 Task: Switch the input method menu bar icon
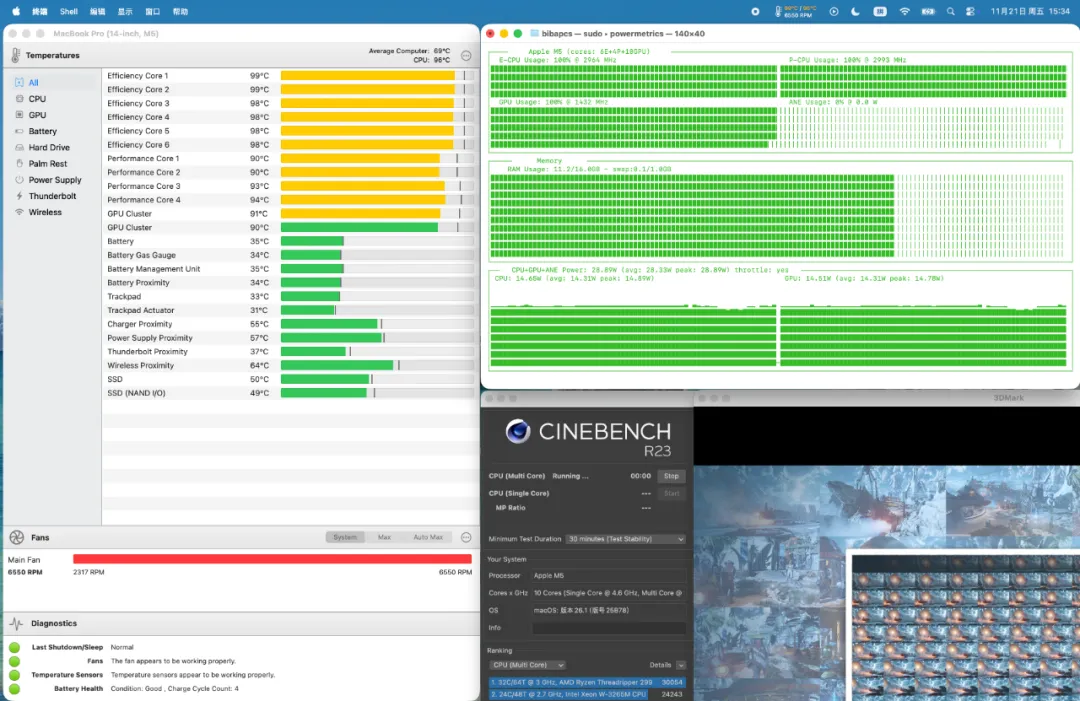(880, 11)
